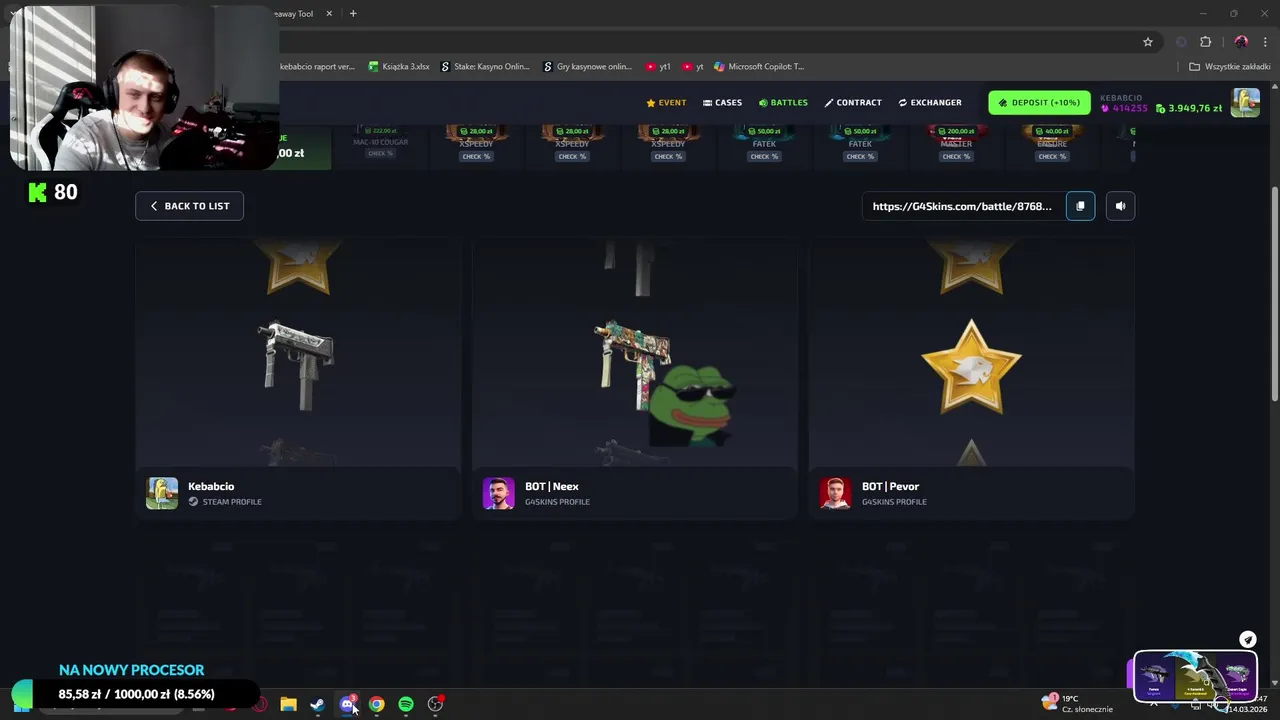Mute the battle sound speaker icon
1280x720 pixels.
pos(1120,206)
